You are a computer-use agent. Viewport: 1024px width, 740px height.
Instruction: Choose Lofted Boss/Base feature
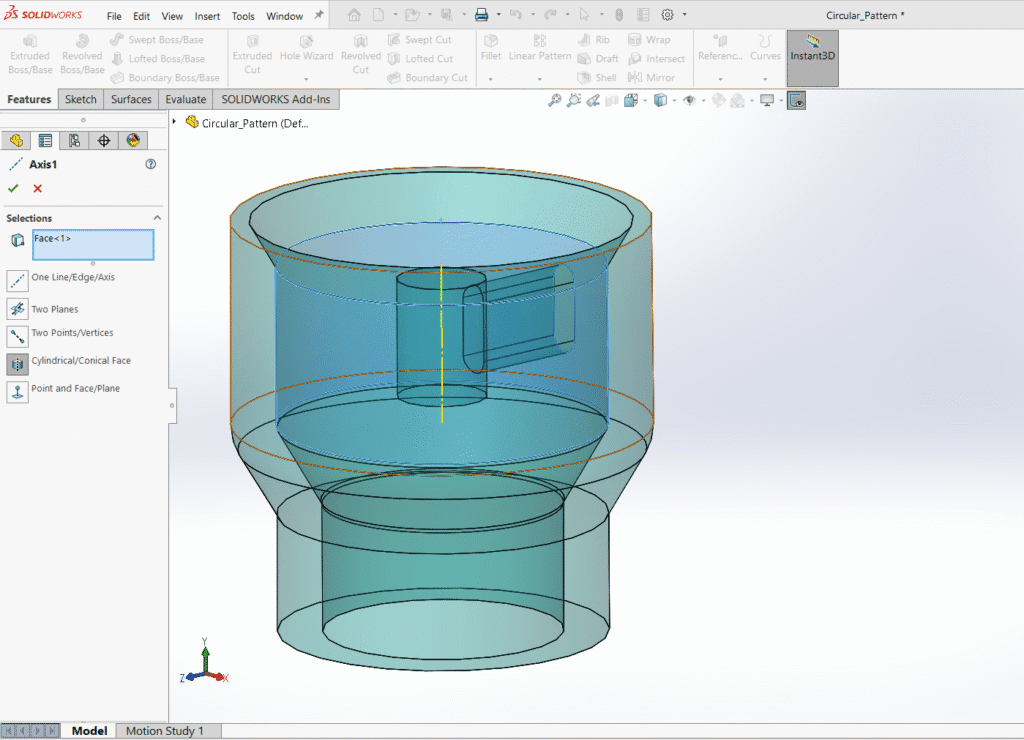[157, 59]
